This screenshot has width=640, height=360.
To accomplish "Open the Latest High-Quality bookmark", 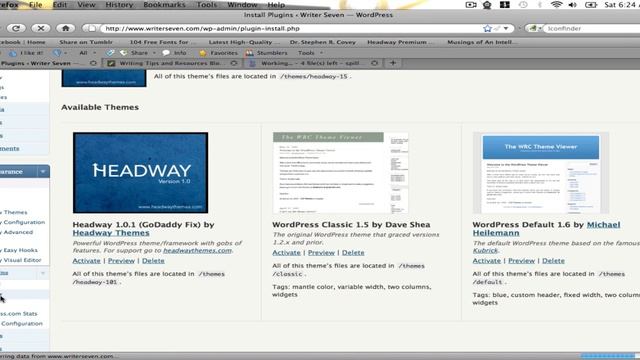I will click(x=244, y=42).
